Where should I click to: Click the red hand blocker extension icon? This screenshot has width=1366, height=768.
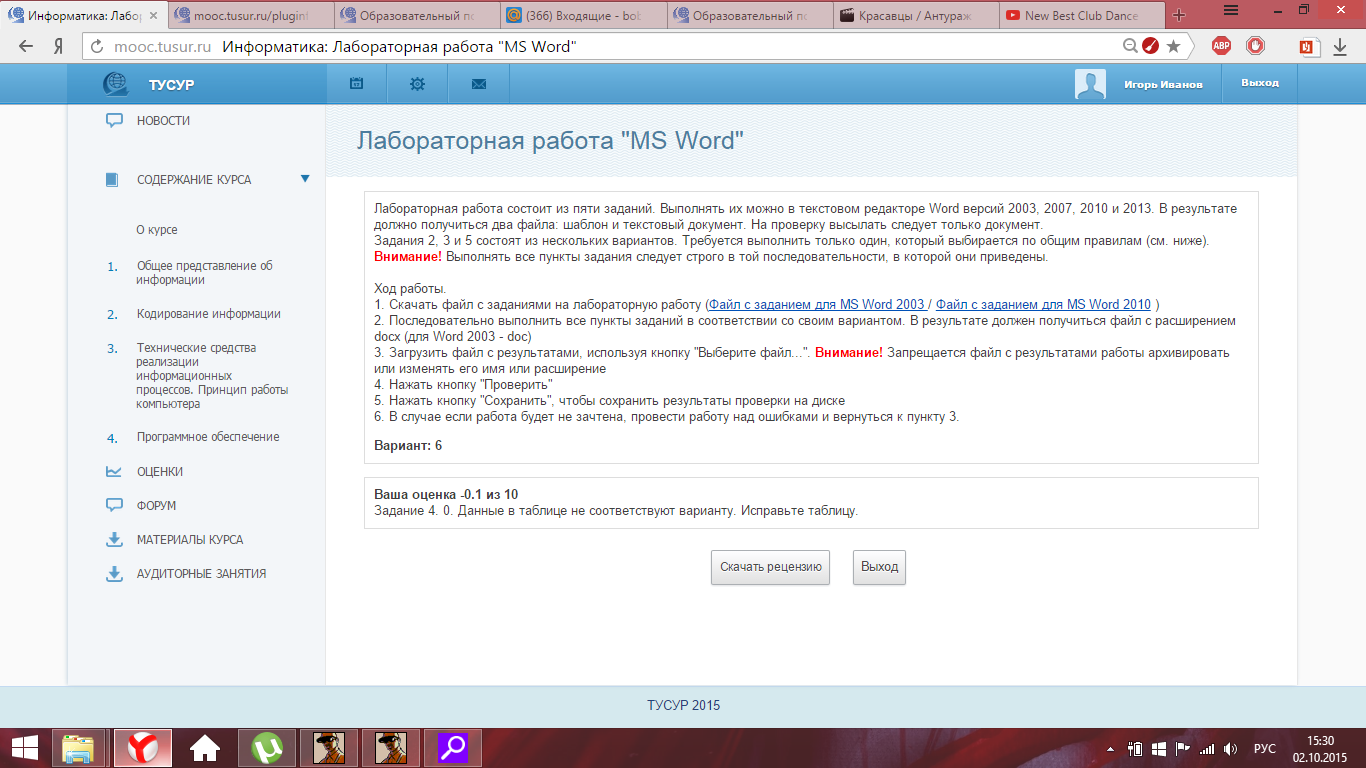click(x=1255, y=46)
